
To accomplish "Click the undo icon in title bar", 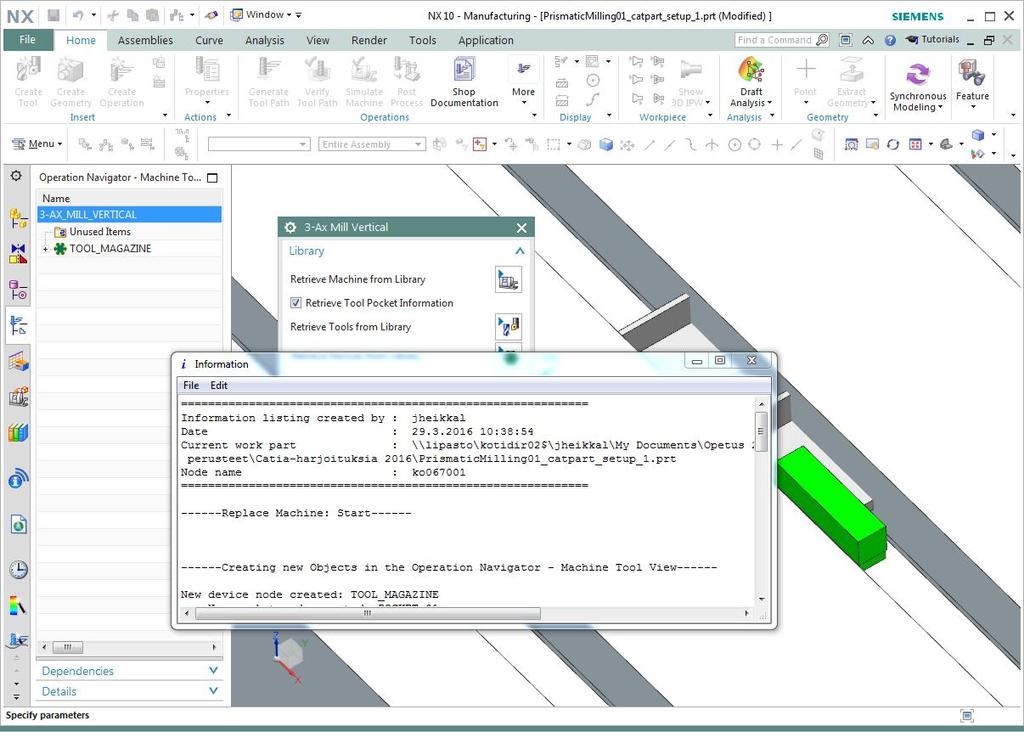I will (x=78, y=15).
